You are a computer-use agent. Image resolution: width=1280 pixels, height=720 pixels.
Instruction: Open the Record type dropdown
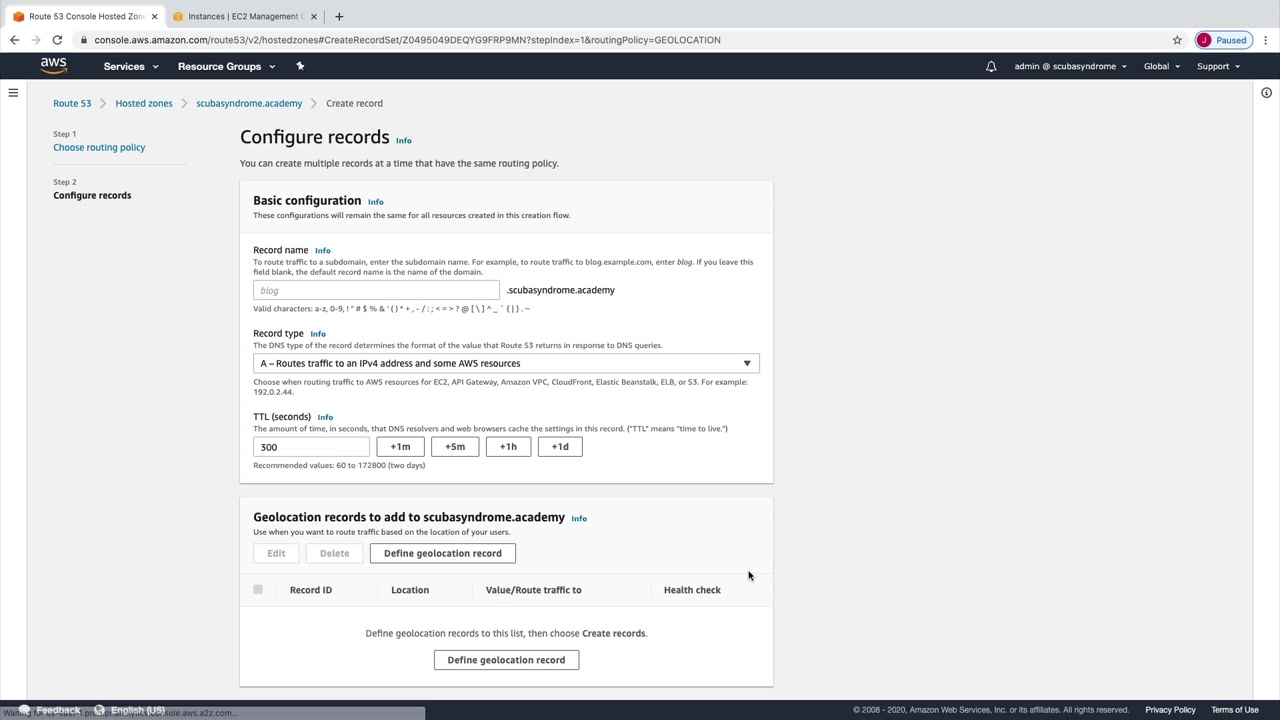(506, 363)
